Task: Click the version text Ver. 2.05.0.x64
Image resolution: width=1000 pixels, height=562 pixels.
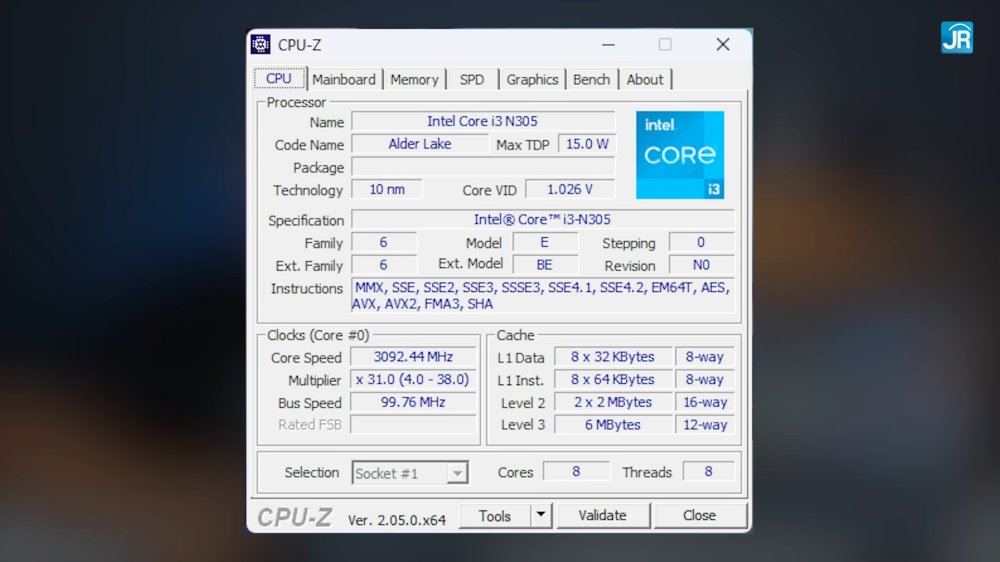Action: coord(397,520)
